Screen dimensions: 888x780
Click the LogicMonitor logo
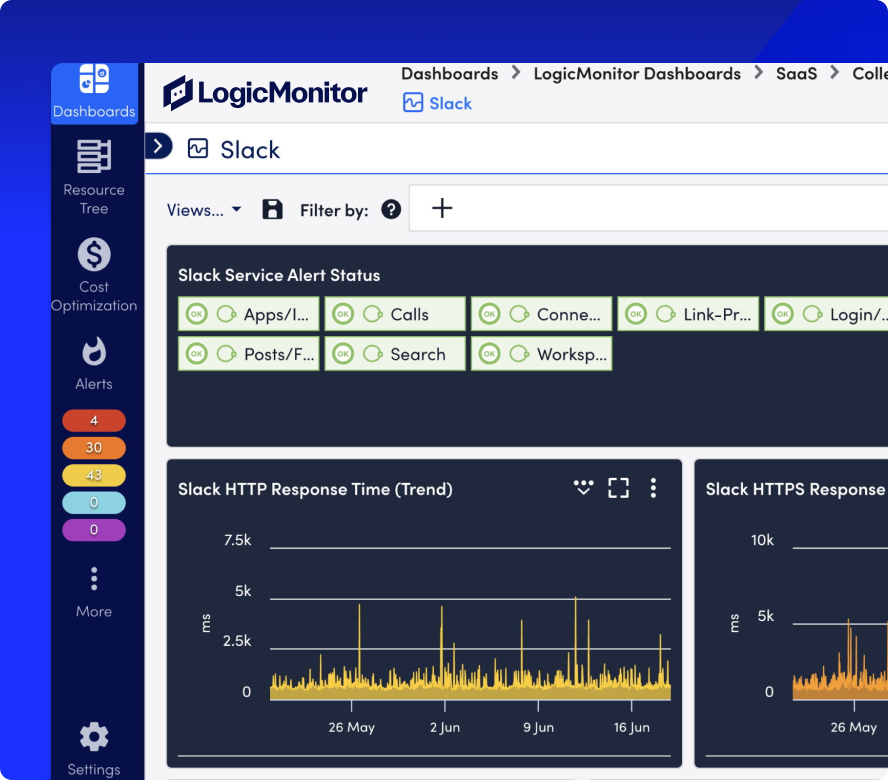[265, 93]
